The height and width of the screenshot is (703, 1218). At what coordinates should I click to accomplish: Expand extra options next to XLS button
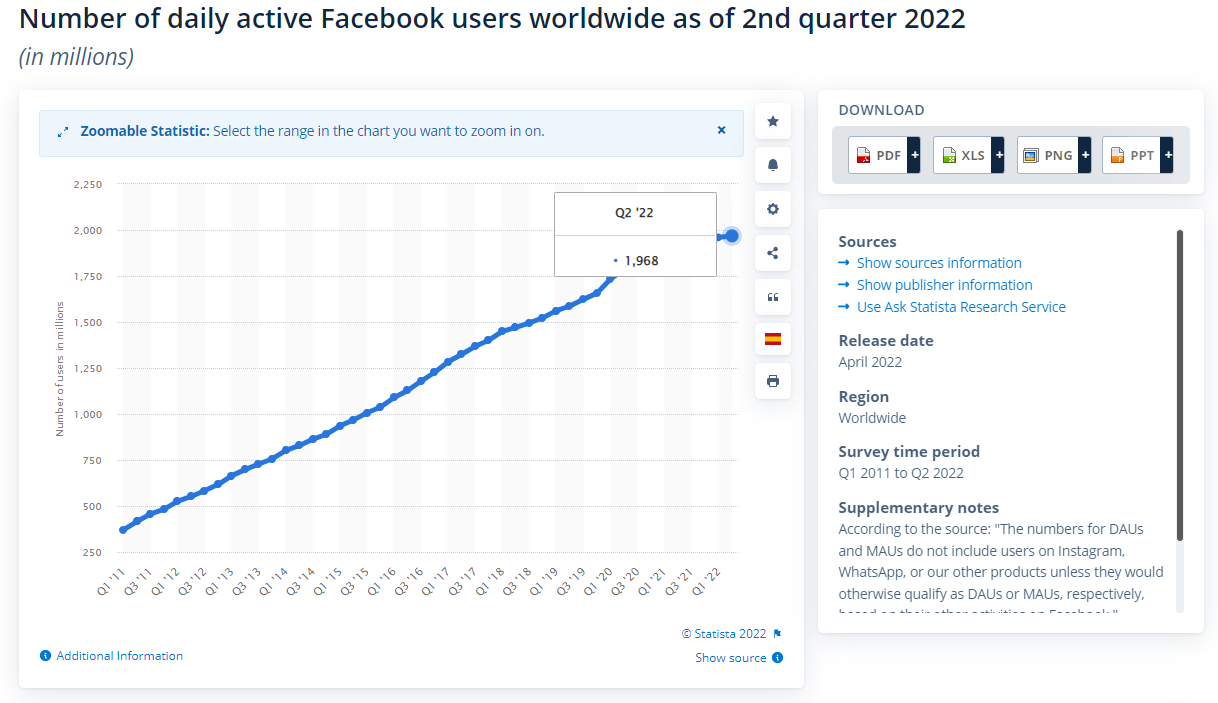pos(1000,155)
